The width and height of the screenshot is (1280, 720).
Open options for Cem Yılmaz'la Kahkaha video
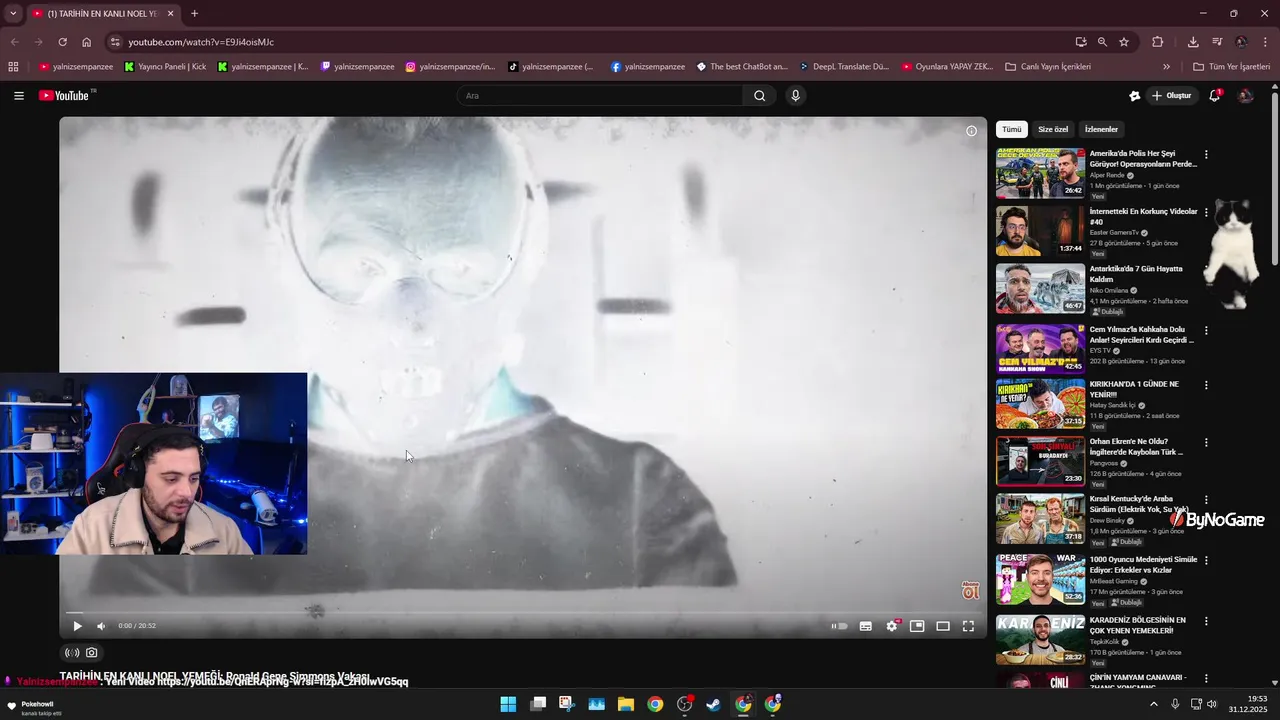1206,330
